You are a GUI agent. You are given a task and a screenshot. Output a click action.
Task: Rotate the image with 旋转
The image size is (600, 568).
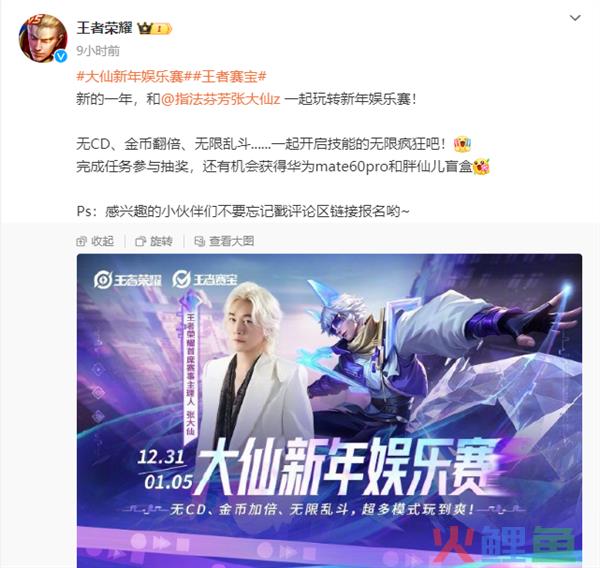tap(154, 241)
